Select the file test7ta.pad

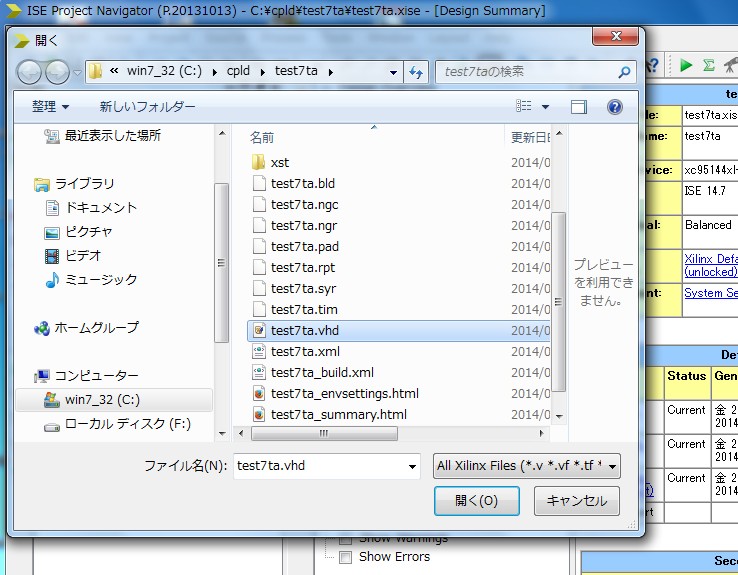point(296,247)
